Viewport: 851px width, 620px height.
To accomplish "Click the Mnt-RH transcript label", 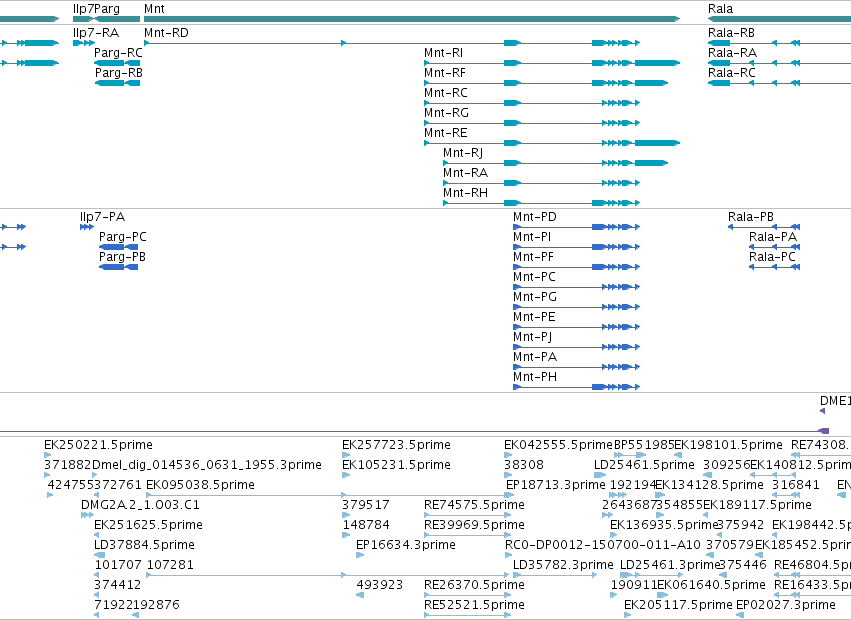I will (x=465, y=193).
